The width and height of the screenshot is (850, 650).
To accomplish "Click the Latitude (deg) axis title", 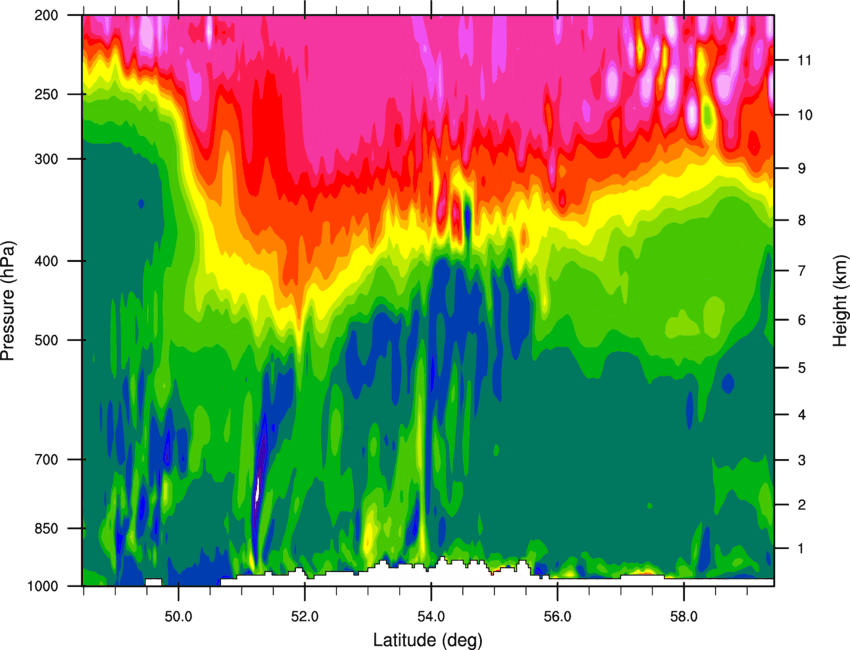I will click(428, 640).
